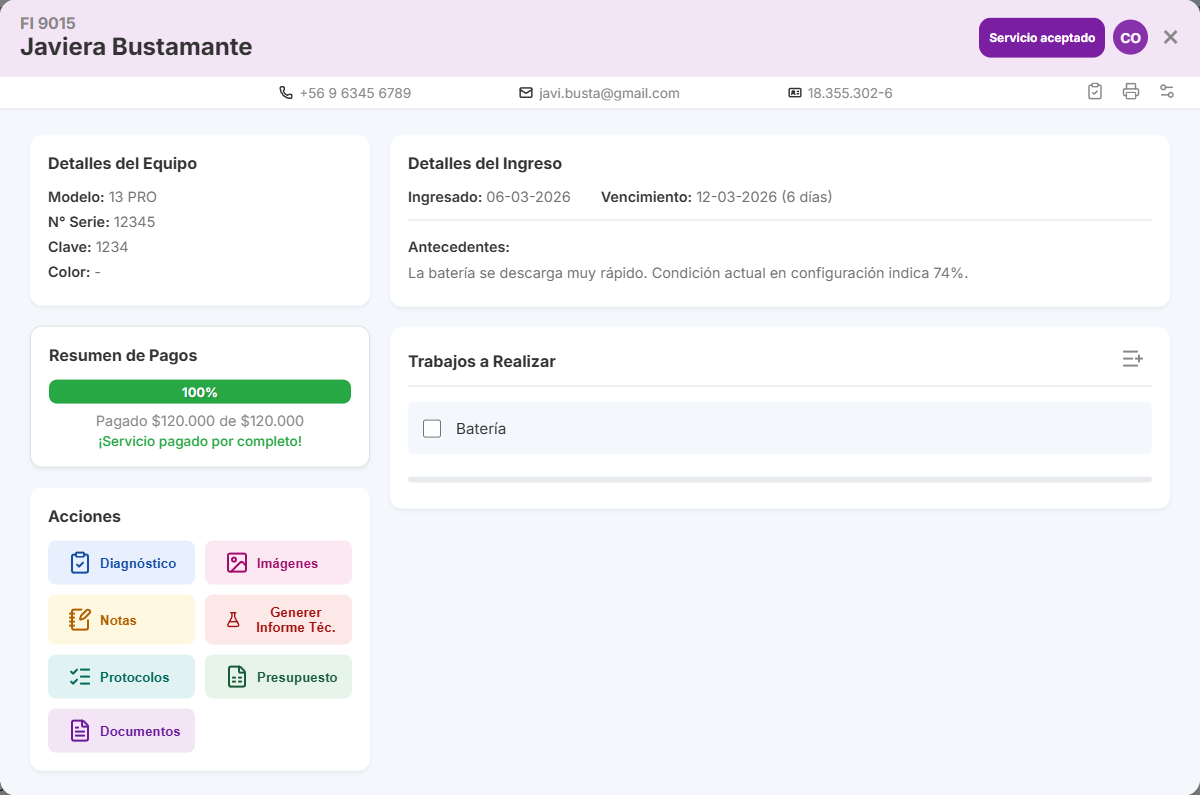1200x795 pixels.
Task: Open the Notas action
Action: pyautogui.click(x=122, y=620)
